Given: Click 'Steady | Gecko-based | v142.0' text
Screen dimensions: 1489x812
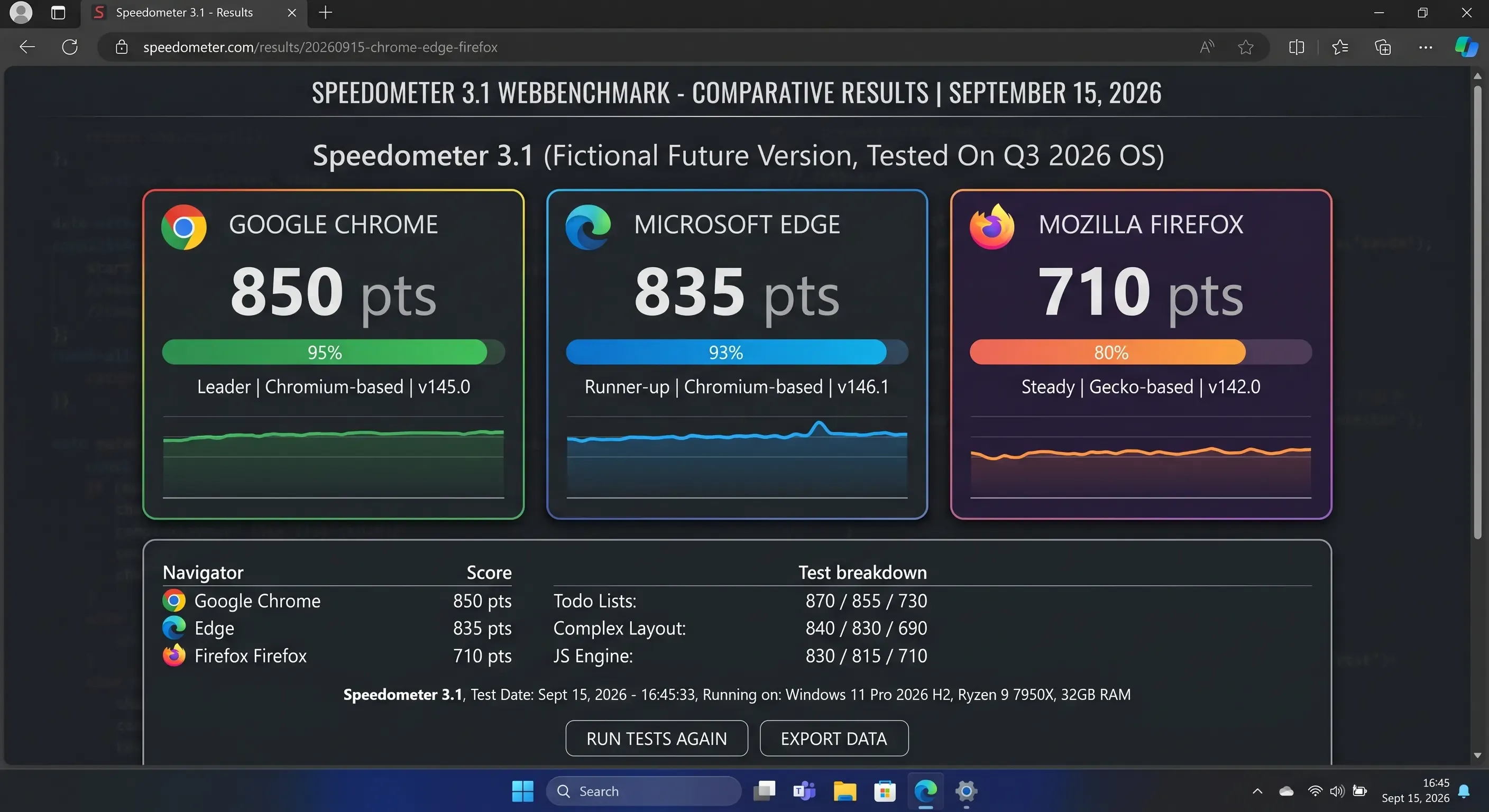Looking at the screenshot, I should coord(1141,386).
